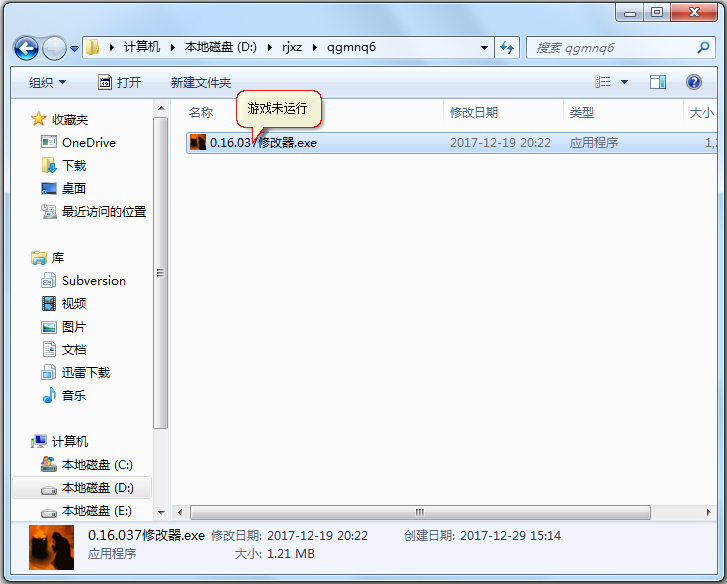Image resolution: width=727 pixels, height=584 pixels.
Task: Go back with the blue arrow button
Action: point(26,48)
